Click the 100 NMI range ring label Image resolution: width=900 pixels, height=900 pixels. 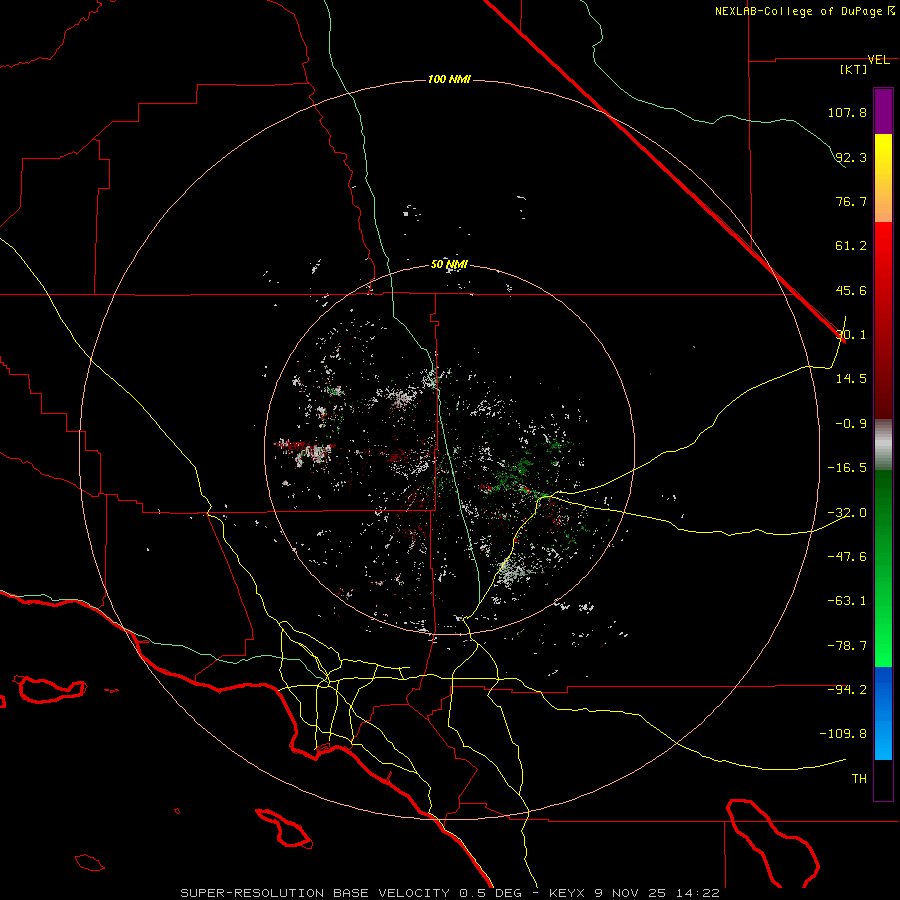click(449, 79)
